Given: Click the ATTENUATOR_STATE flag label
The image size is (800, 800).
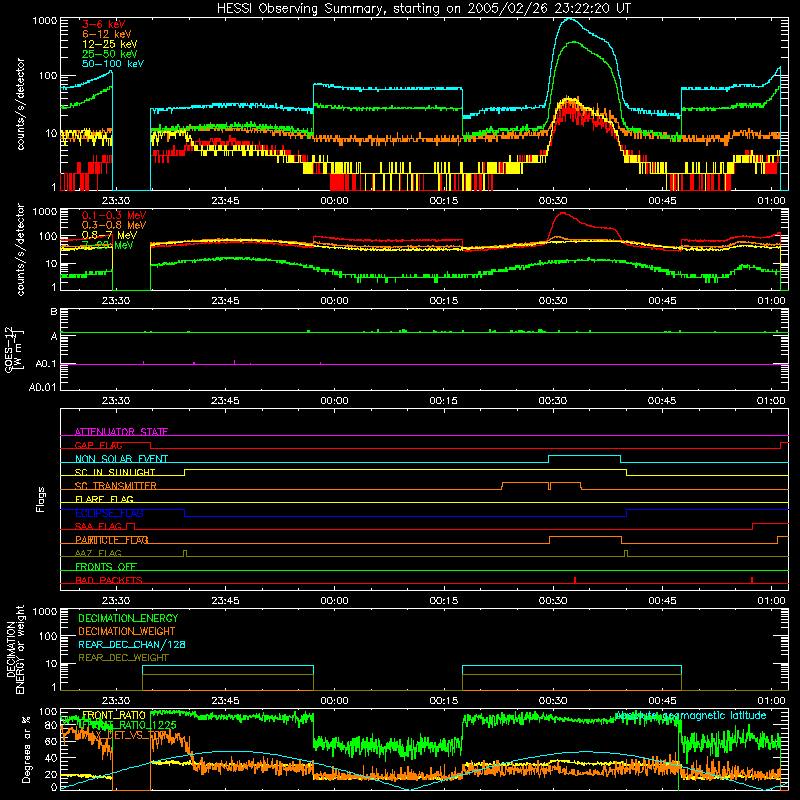Looking at the screenshot, I should coord(121,432).
